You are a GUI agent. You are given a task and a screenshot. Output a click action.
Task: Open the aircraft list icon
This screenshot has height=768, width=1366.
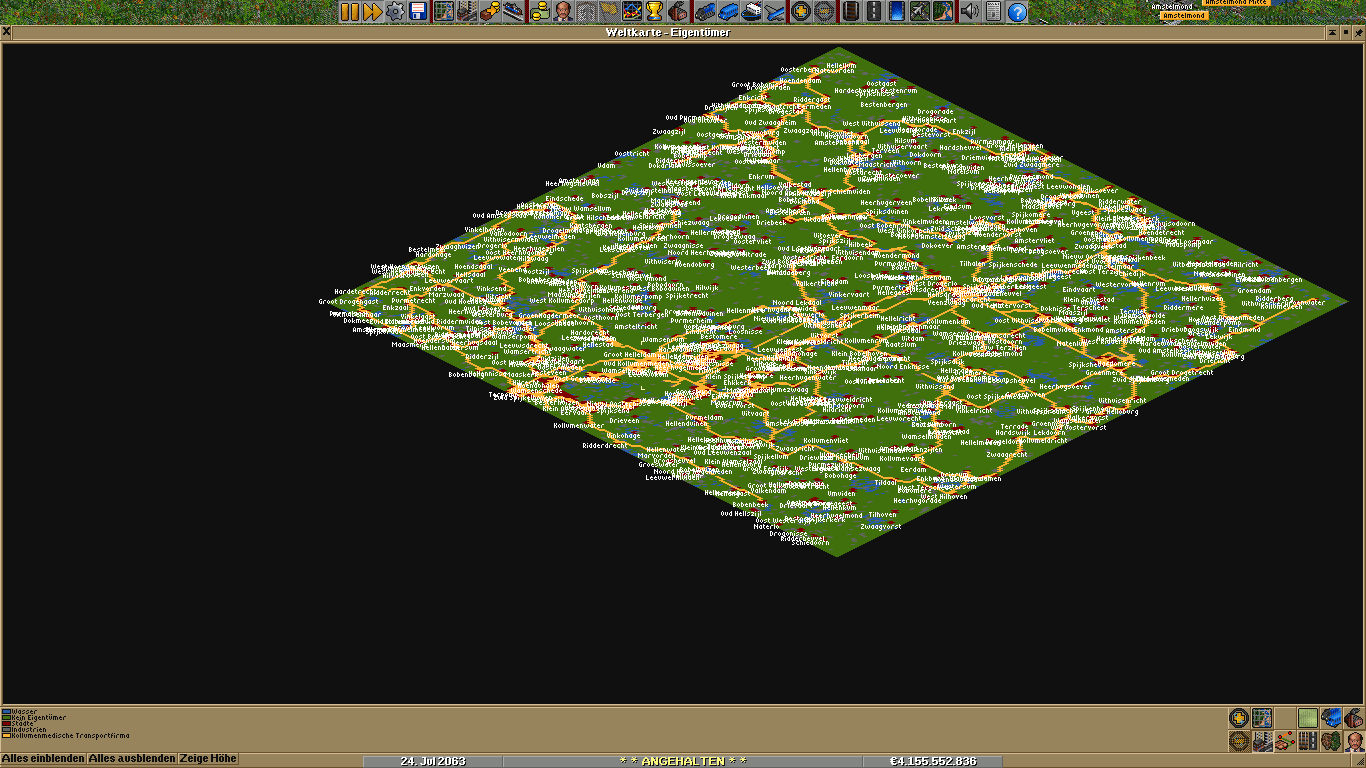(775, 12)
